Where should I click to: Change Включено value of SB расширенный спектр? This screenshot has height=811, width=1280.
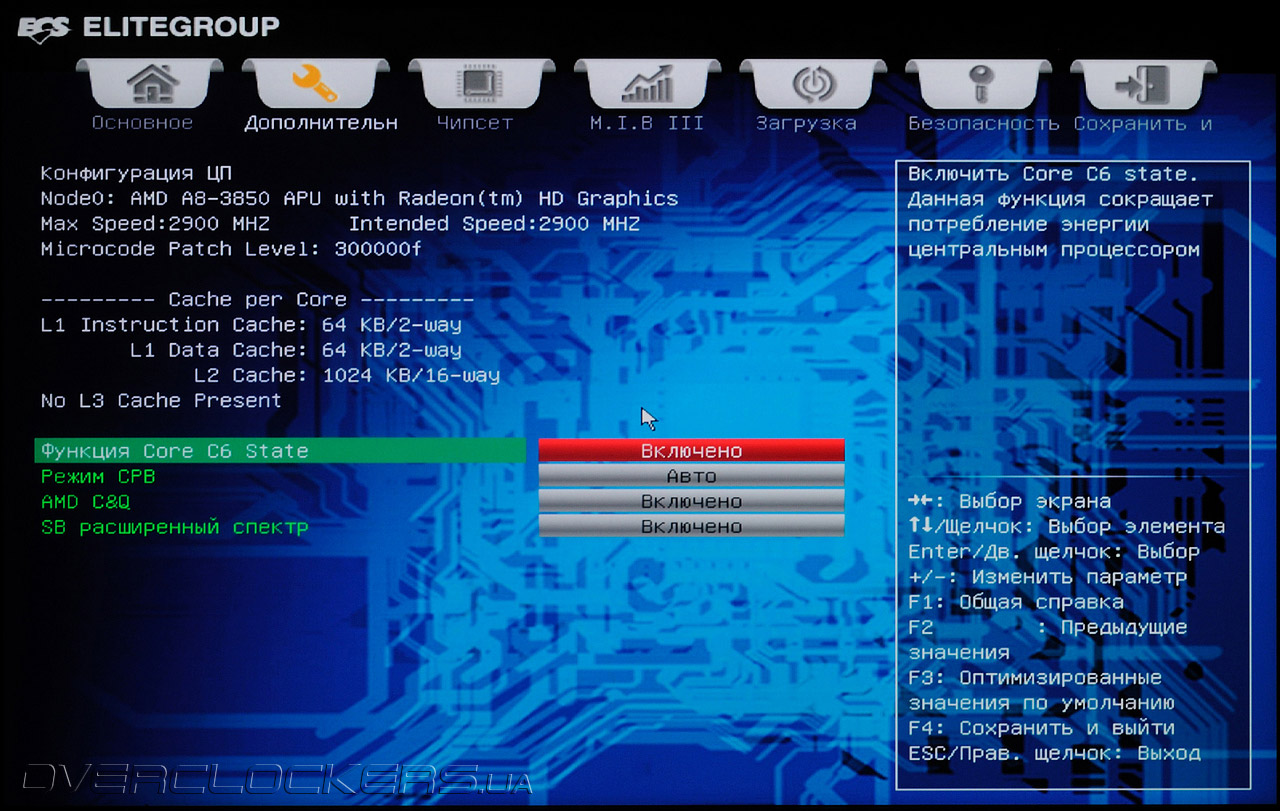click(691, 526)
